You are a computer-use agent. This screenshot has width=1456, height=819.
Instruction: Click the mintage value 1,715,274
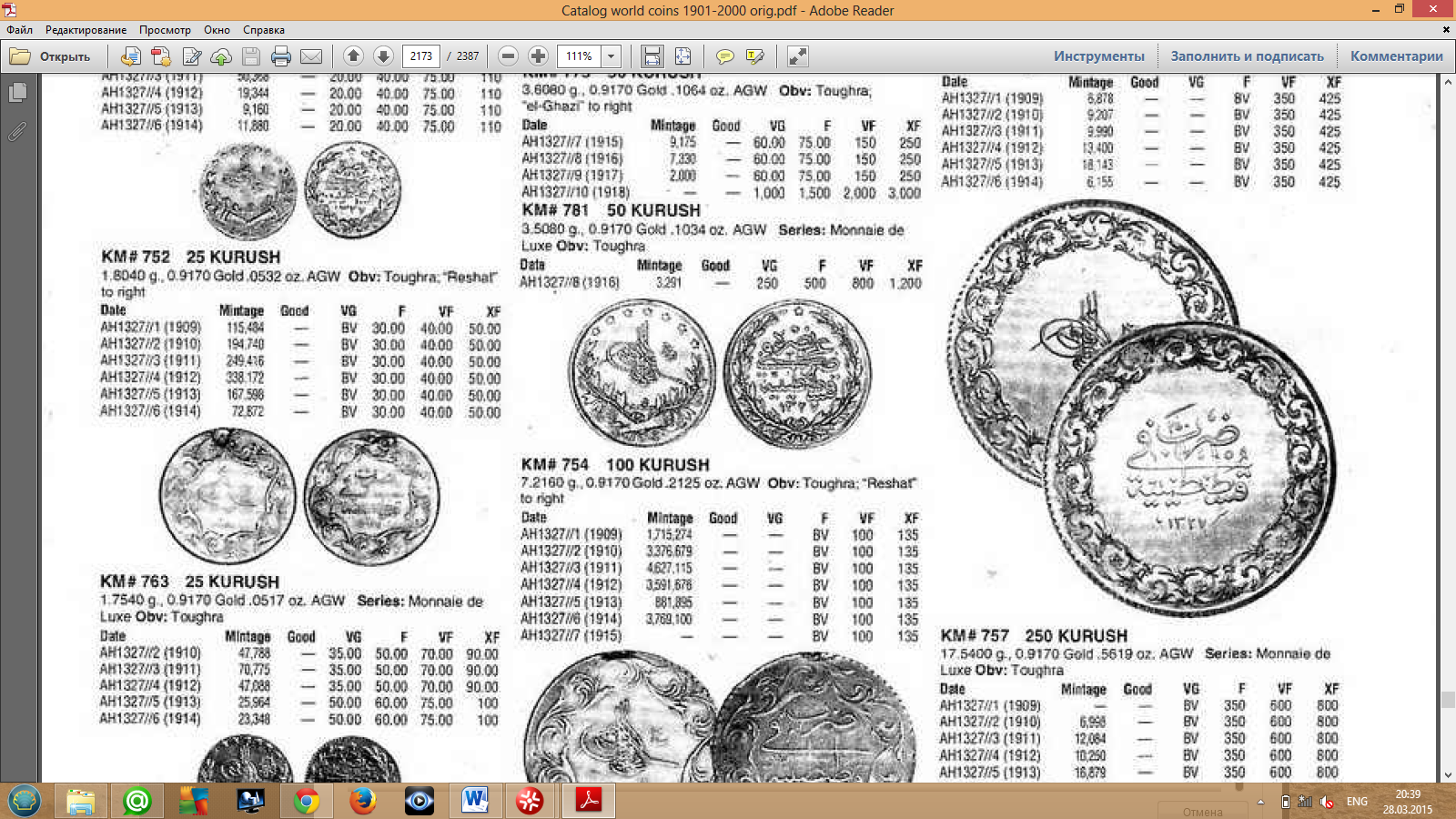669,535
